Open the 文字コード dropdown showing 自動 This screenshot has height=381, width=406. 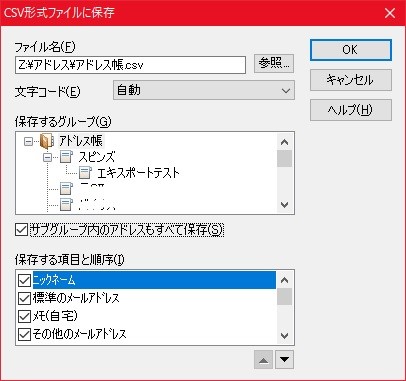[x=204, y=90]
